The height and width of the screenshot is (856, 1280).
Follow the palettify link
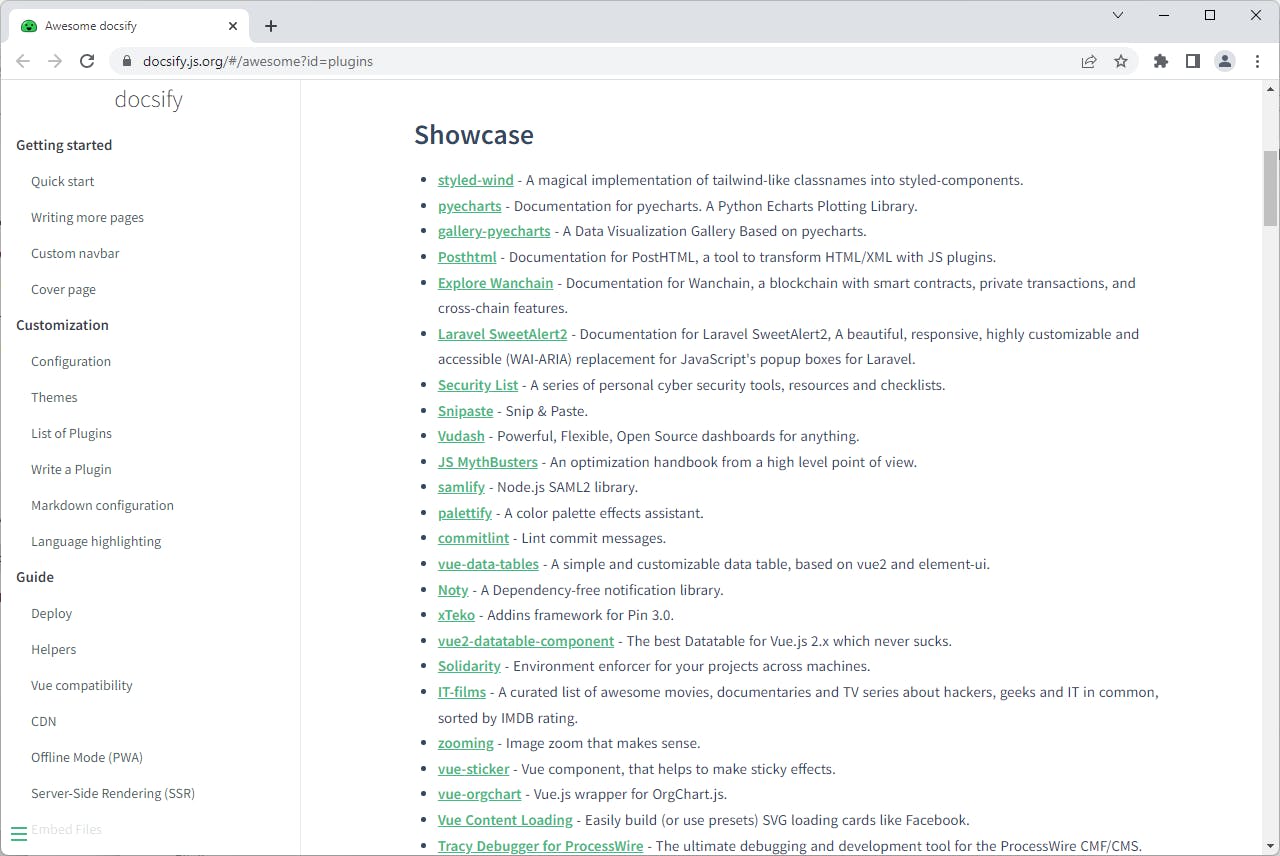click(x=465, y=513)
